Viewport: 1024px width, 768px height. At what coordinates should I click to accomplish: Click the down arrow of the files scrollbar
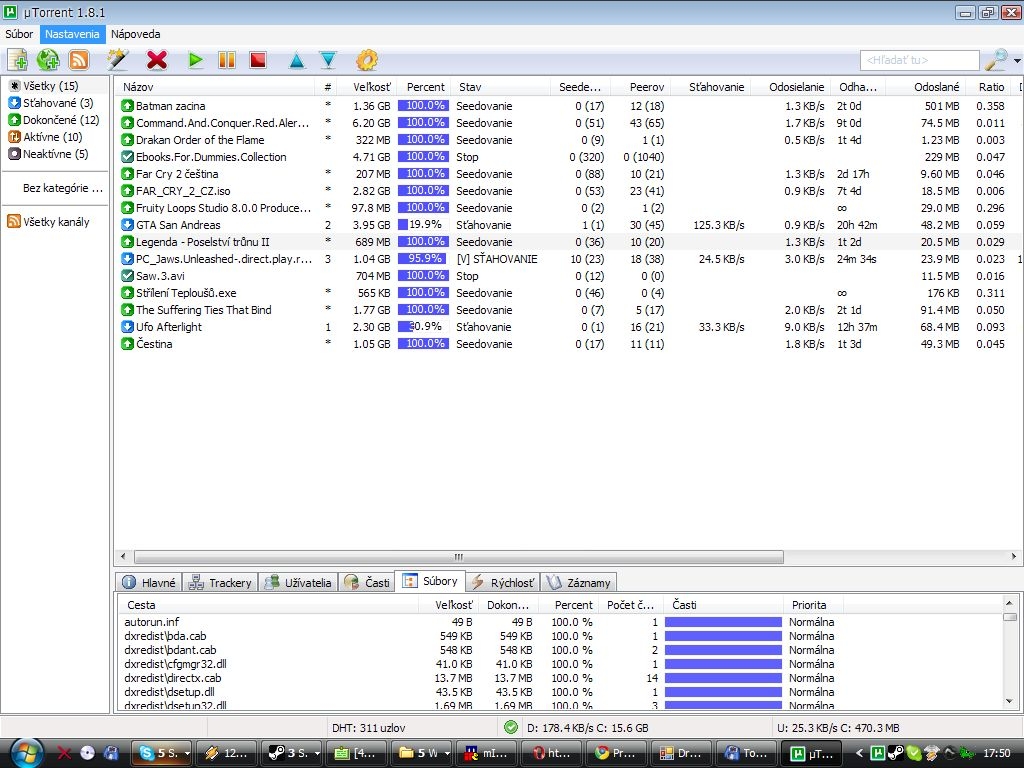click(x=1010, y=702)
